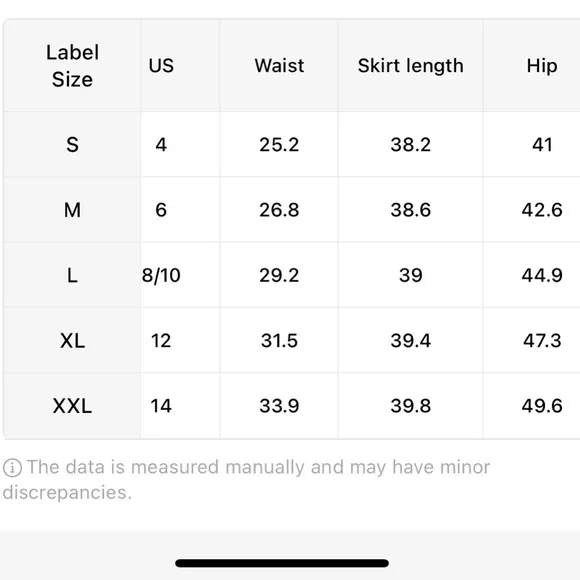Click the 49.6 hip measurement cell
This screenshot has height=580, width=580.
532,406
